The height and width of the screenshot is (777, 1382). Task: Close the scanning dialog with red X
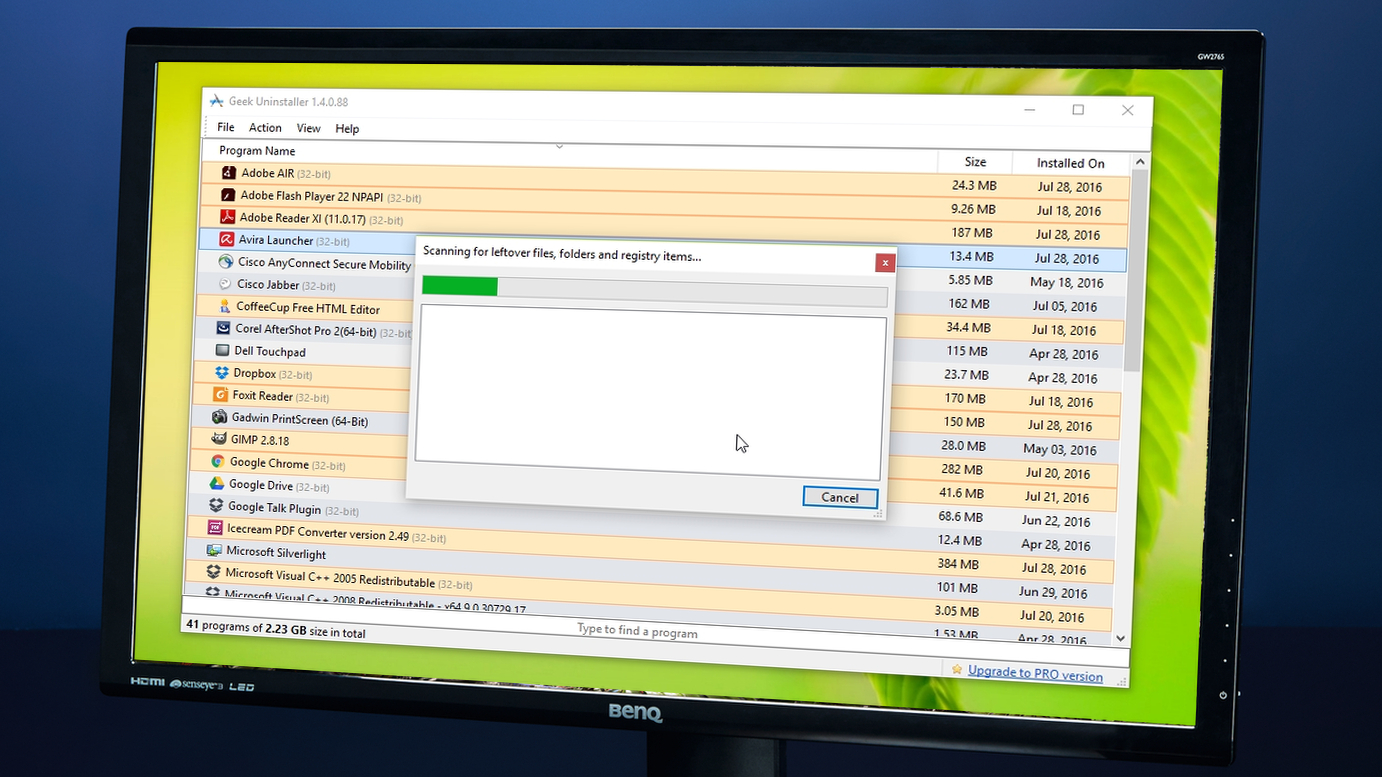click(885, 263)
